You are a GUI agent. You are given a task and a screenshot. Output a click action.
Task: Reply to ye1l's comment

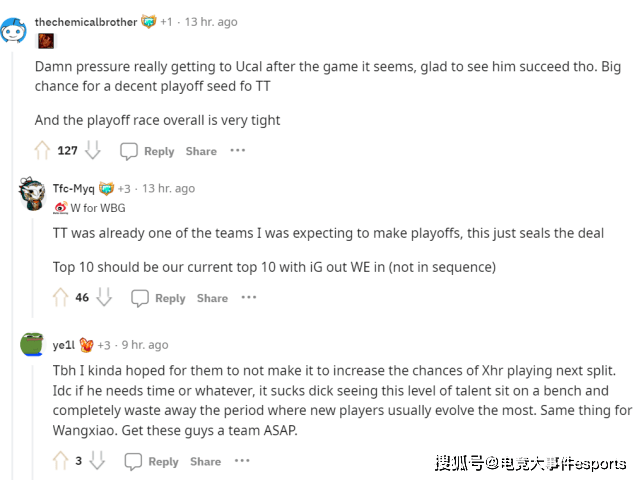[152, 461]
